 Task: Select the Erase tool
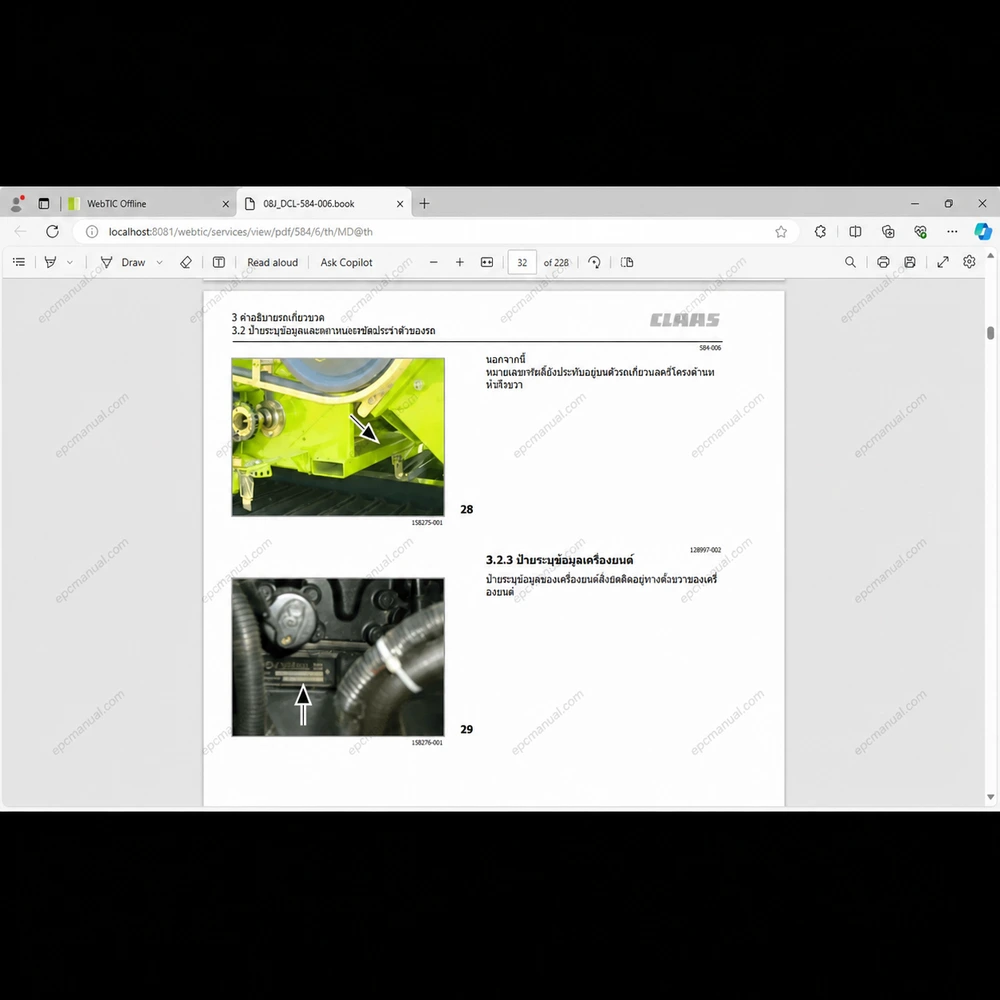point(186,262)
